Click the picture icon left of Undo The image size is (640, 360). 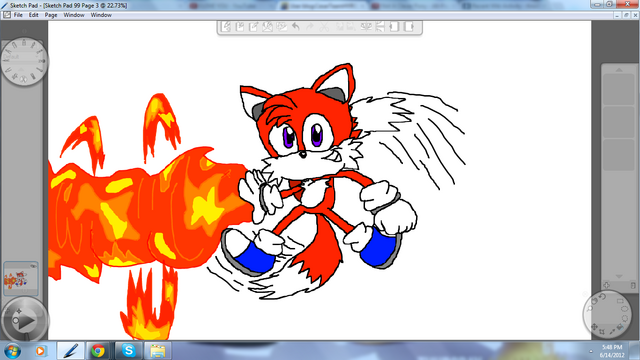coord(281,26)
